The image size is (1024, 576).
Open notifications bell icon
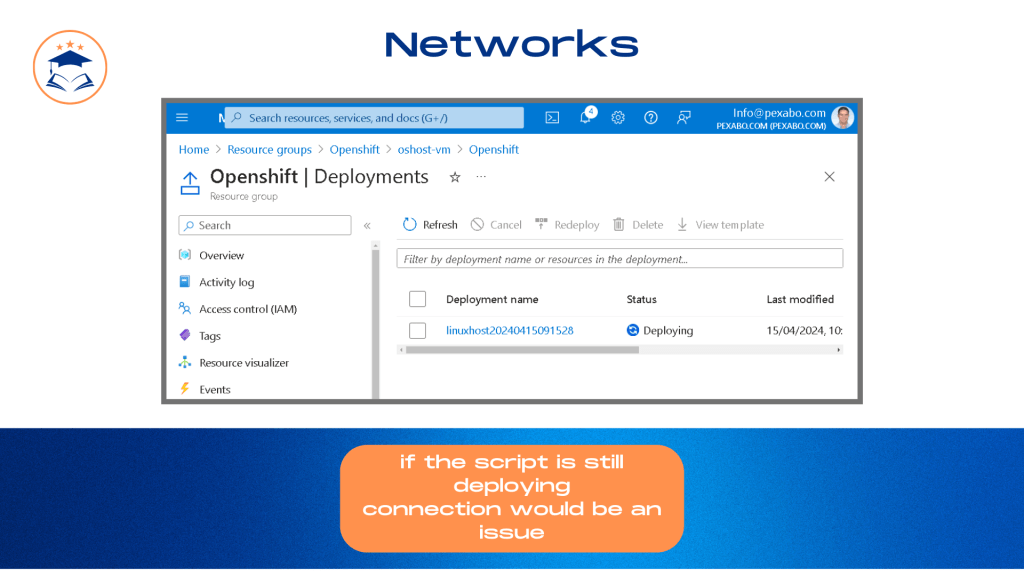pos(586,118)
